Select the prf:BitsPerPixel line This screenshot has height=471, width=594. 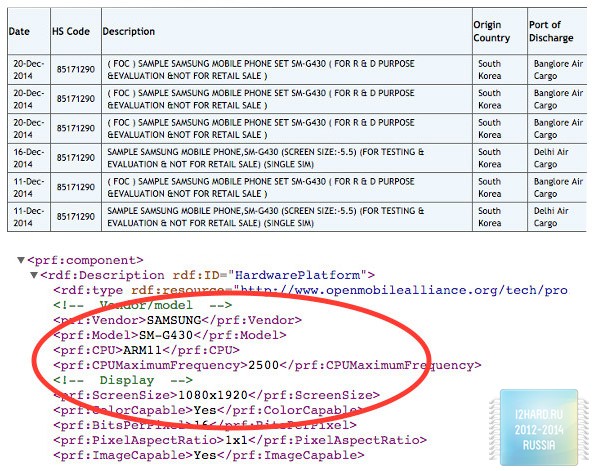tap(205, 425)
